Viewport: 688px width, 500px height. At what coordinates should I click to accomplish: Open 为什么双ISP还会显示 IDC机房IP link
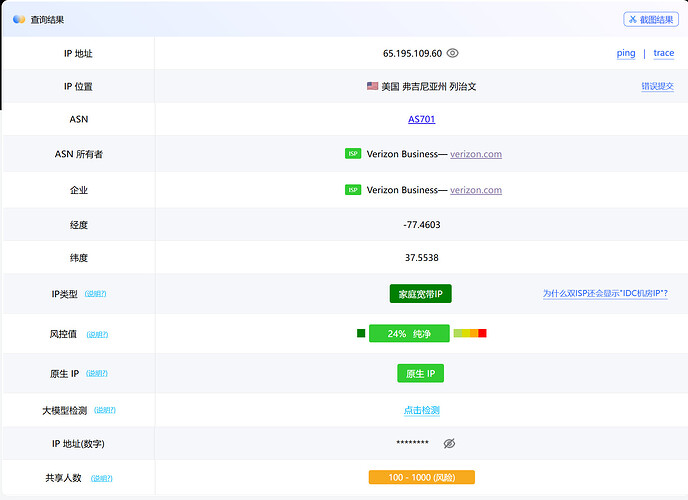pos(606,293)
